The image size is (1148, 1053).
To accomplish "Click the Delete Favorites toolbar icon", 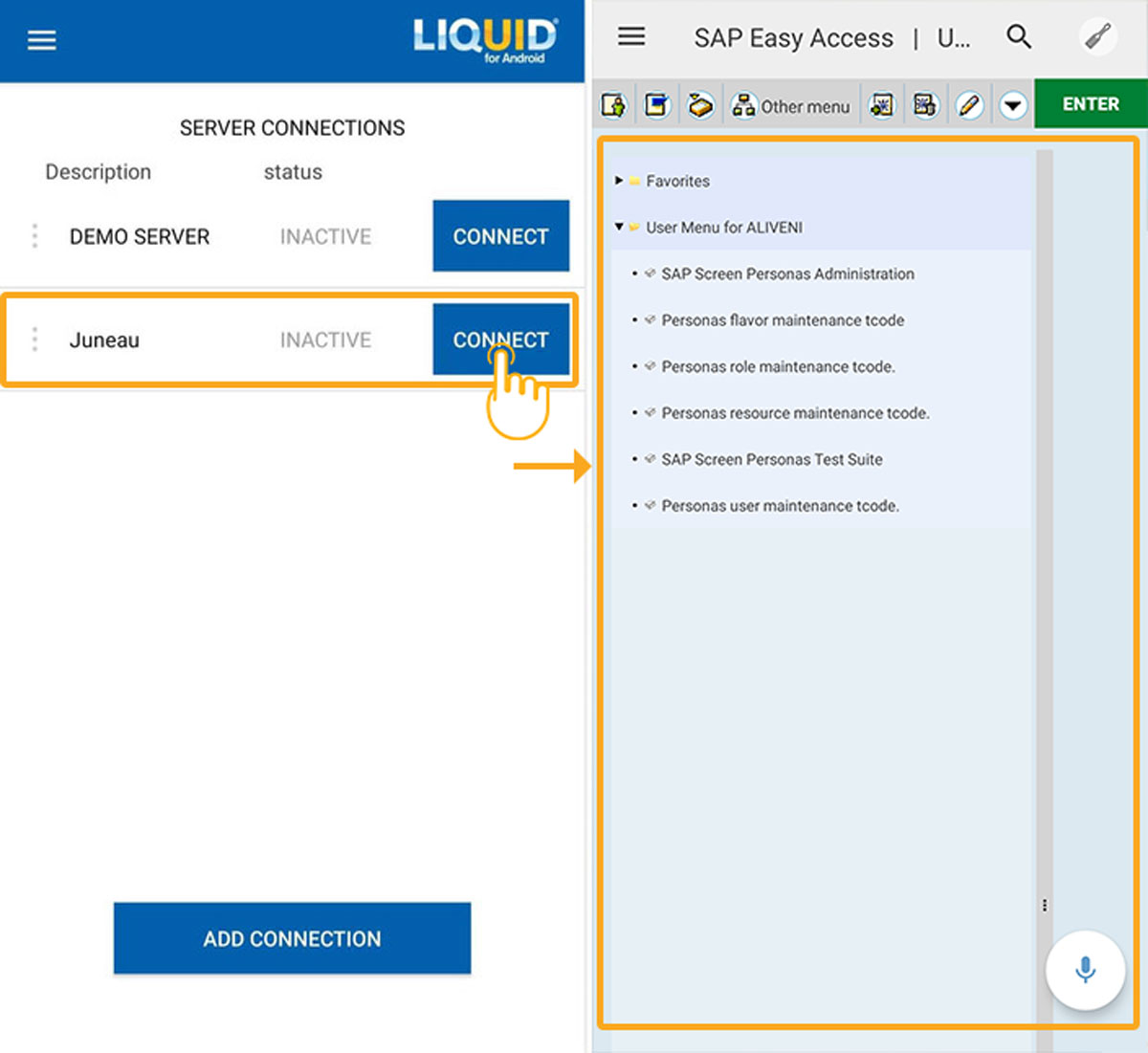I will 925,105.
